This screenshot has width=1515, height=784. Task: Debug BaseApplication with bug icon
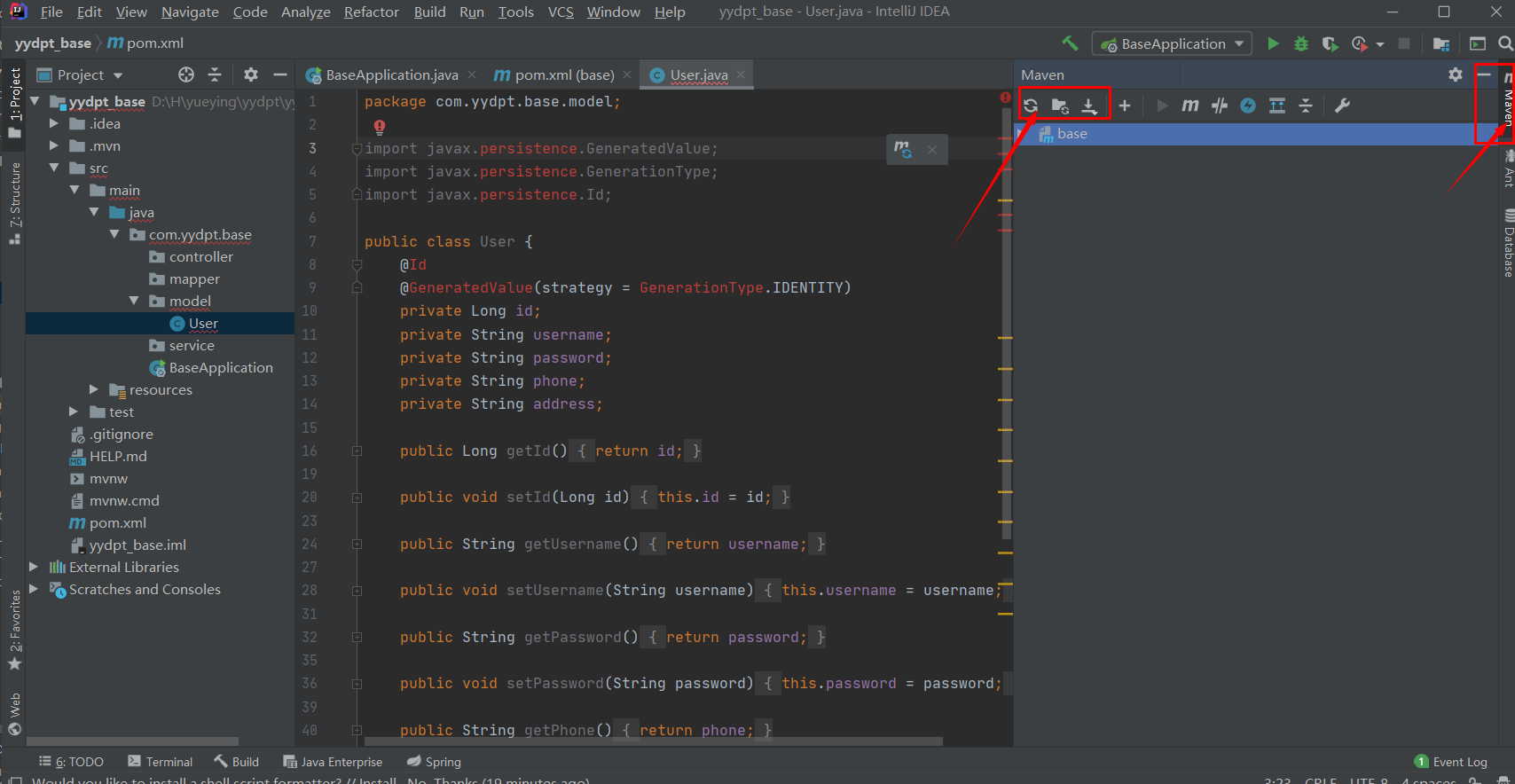tap(1301, 43)
